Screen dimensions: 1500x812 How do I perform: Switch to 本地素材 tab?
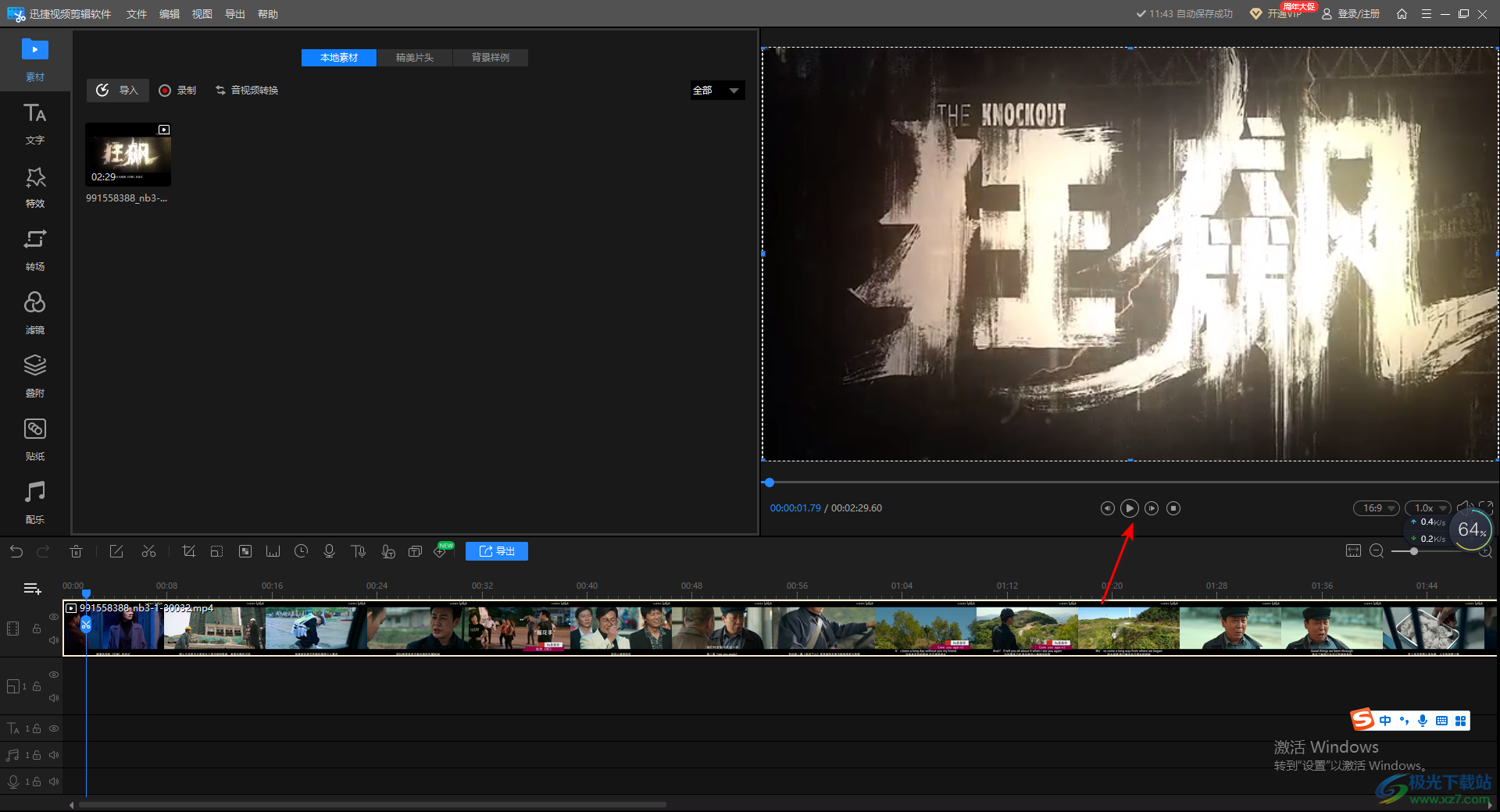click(339, 58)
